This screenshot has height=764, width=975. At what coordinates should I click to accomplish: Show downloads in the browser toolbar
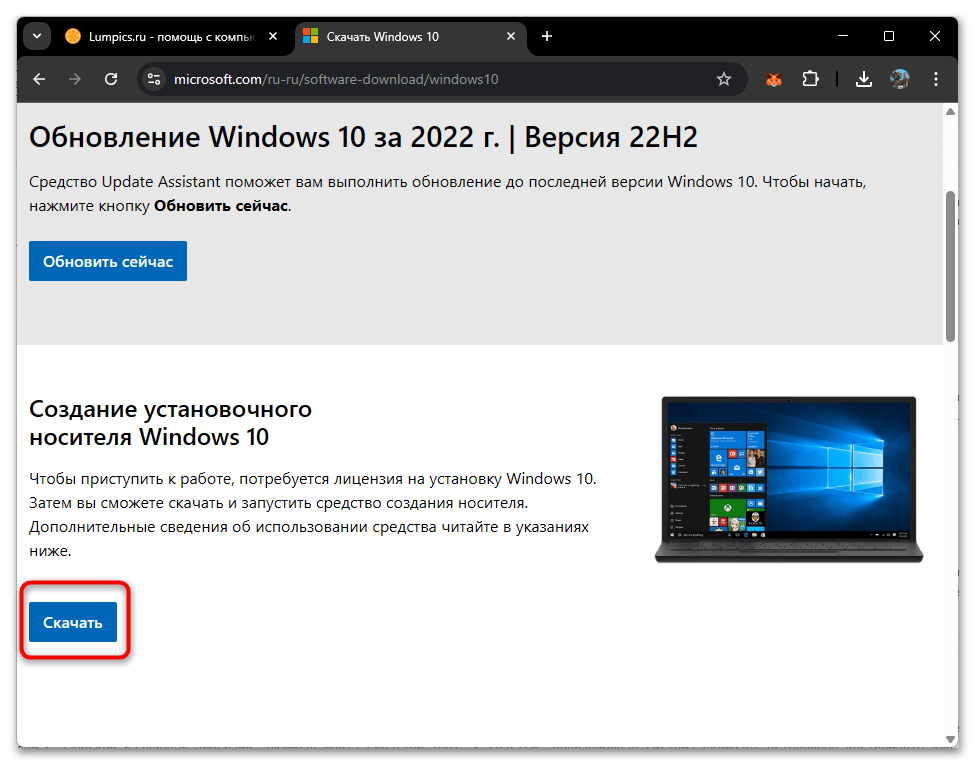click(864, 79)
